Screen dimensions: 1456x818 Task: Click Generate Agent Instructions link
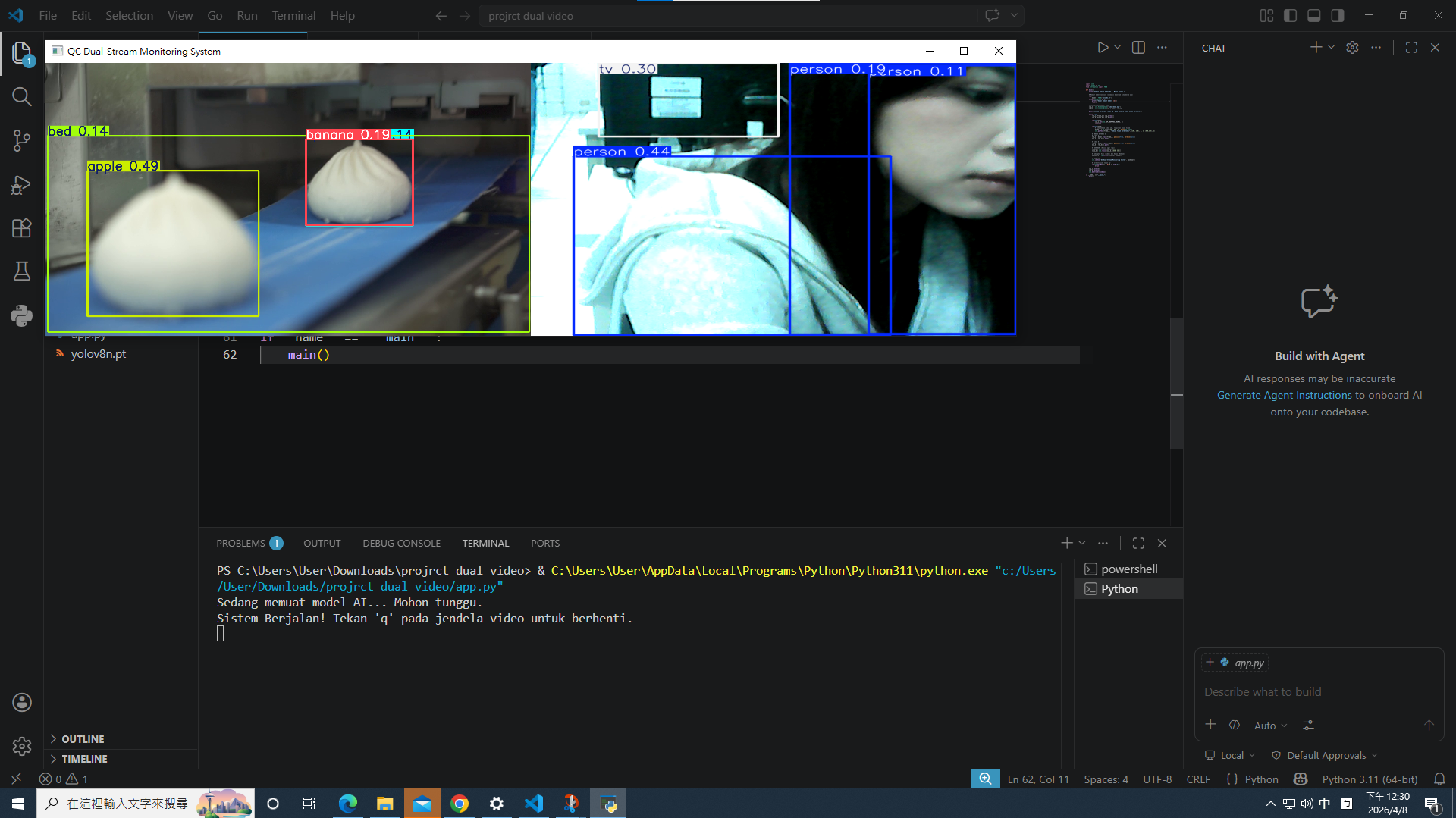pyautogui.click(x=1284, y=395)
